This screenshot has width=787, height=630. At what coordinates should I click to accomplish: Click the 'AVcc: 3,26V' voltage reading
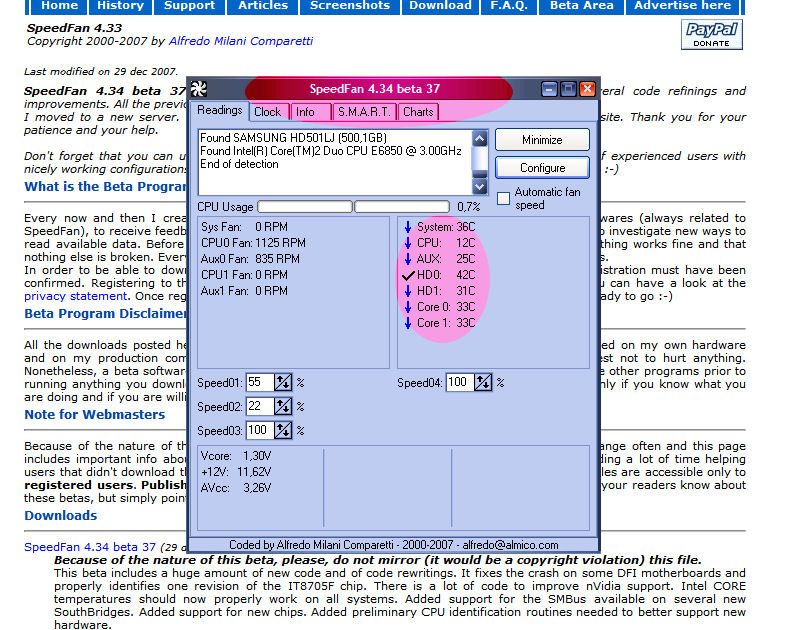235,488
